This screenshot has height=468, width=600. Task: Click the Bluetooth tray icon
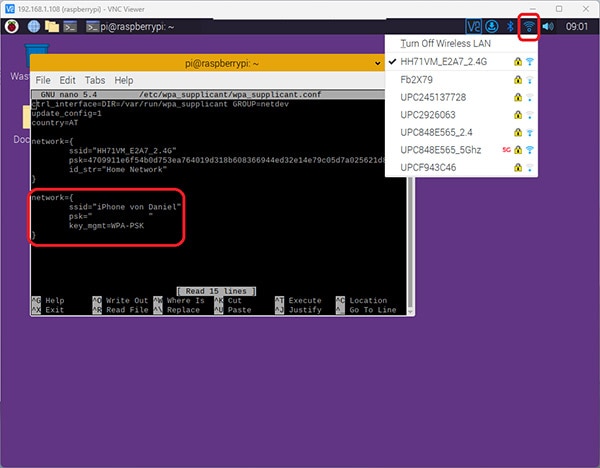(x=509, y=26)
